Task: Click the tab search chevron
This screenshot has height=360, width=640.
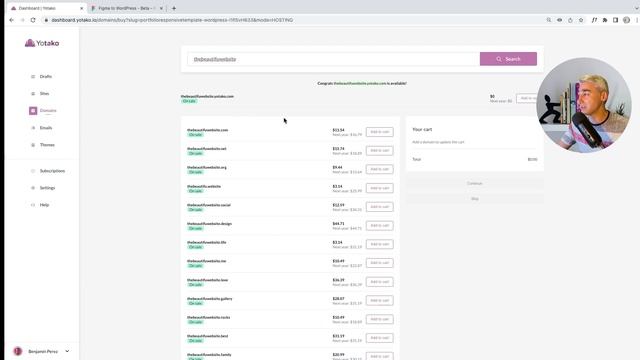Action: point(637,8)
